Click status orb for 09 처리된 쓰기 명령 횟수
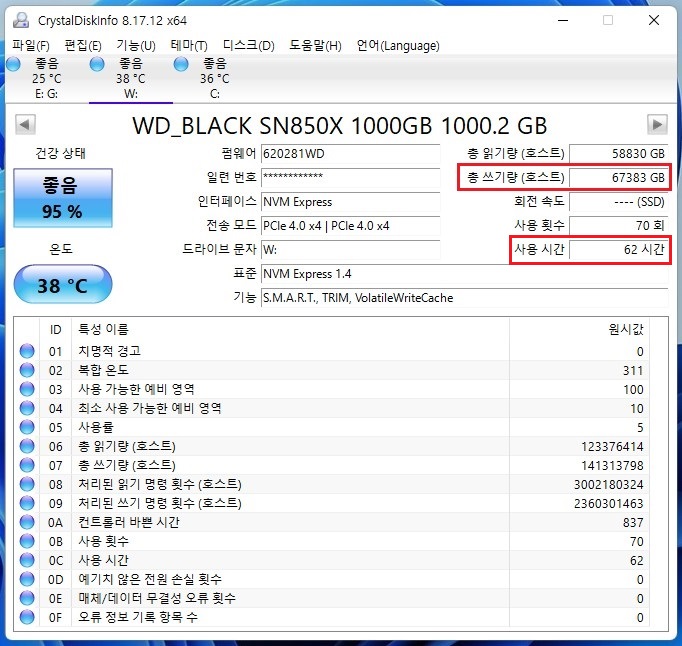Viewport: 682px width, 646px height. 27,503
